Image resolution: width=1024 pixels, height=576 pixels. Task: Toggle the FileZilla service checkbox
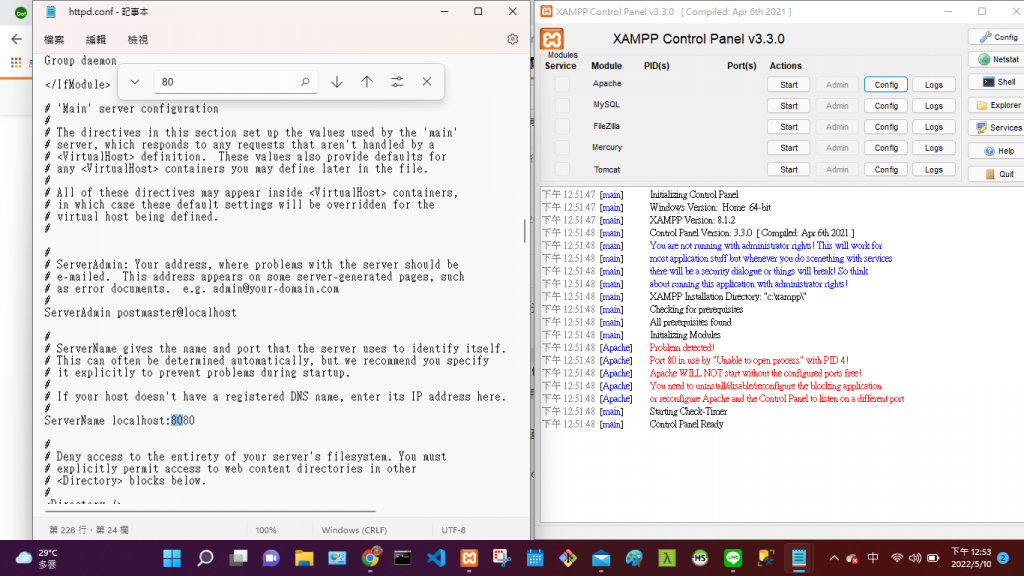[562, 127]
